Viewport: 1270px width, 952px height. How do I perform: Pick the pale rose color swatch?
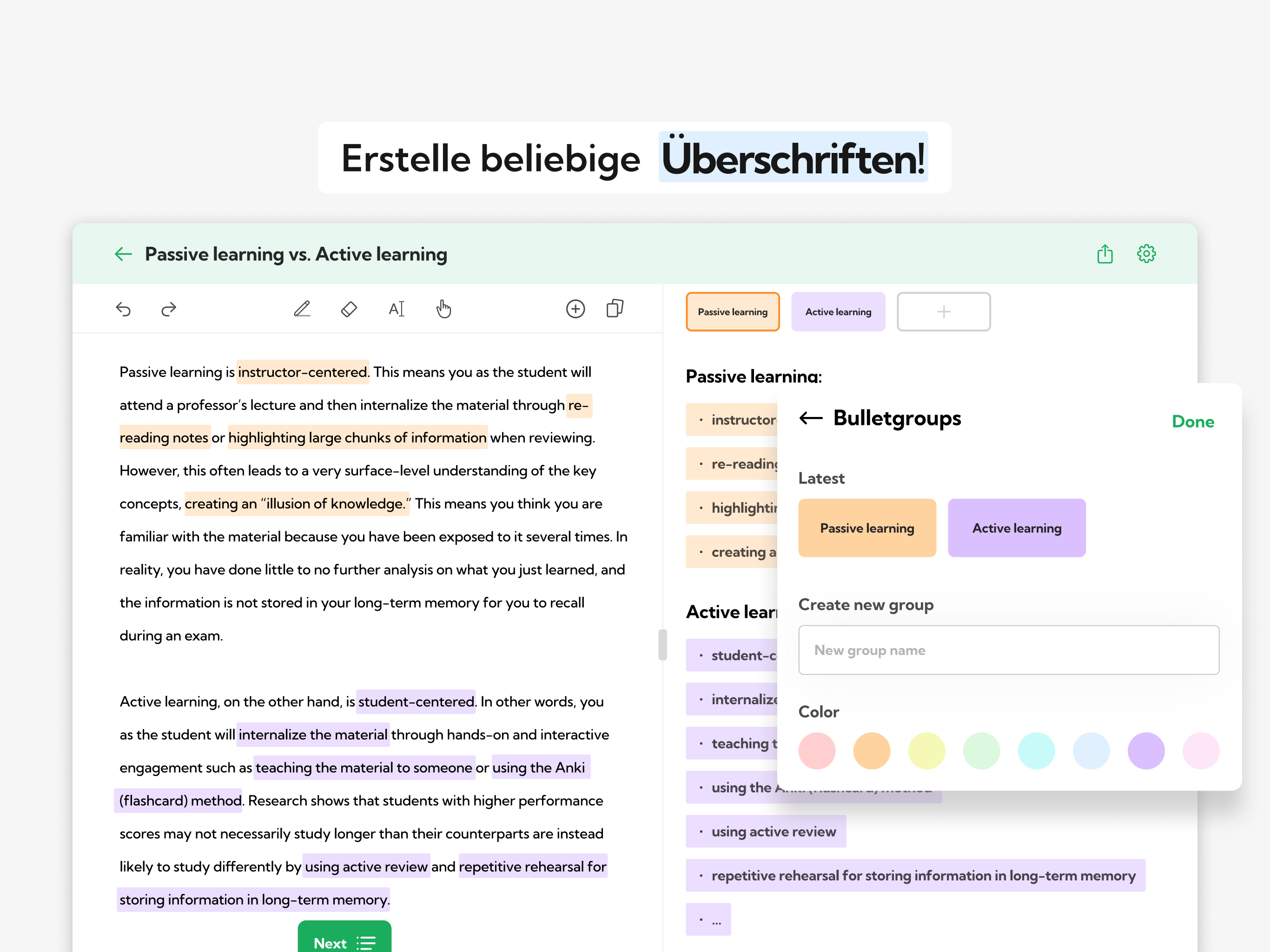pyautogui.click(x=1201, y=750)
